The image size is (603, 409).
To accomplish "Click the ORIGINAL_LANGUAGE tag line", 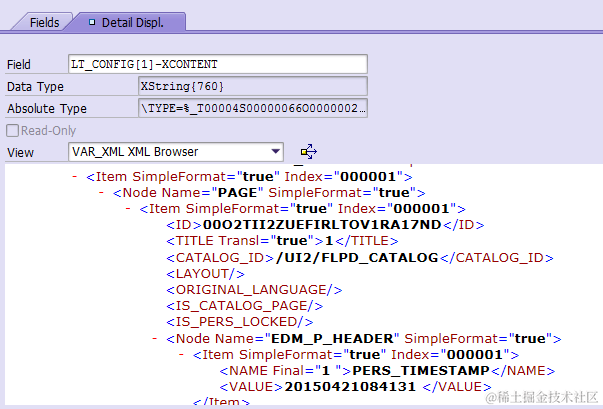I will click(x=254, y=289).
